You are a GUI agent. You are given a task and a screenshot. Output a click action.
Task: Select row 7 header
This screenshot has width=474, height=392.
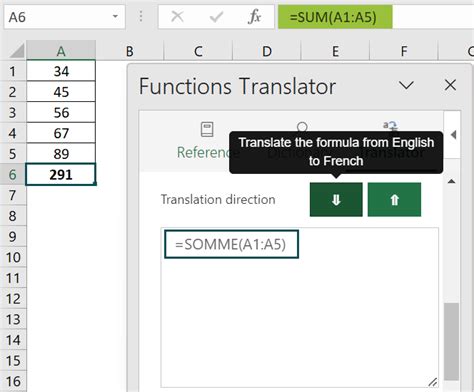coord(13,195)
